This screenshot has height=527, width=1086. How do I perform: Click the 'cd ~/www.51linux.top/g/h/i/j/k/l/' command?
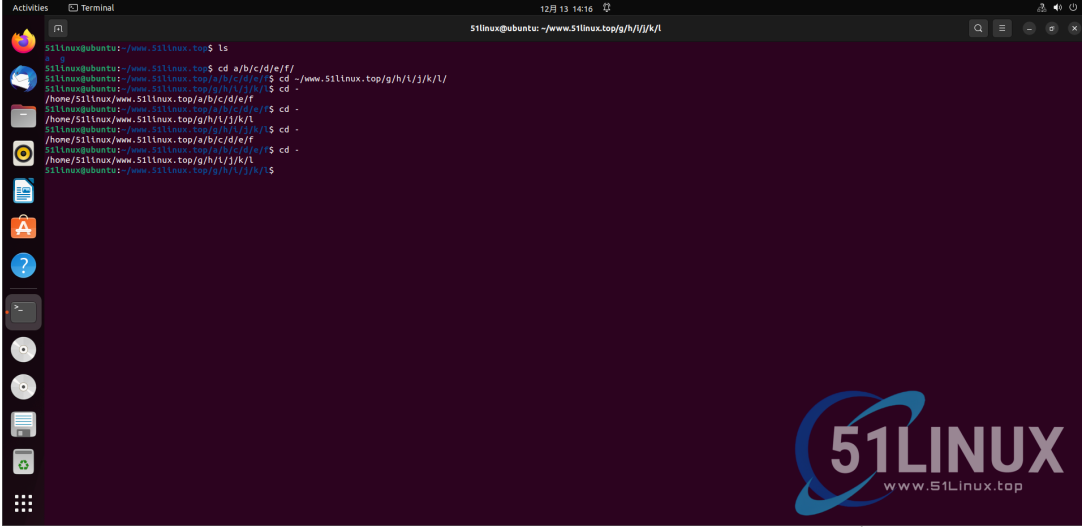(x=363, y=79)
